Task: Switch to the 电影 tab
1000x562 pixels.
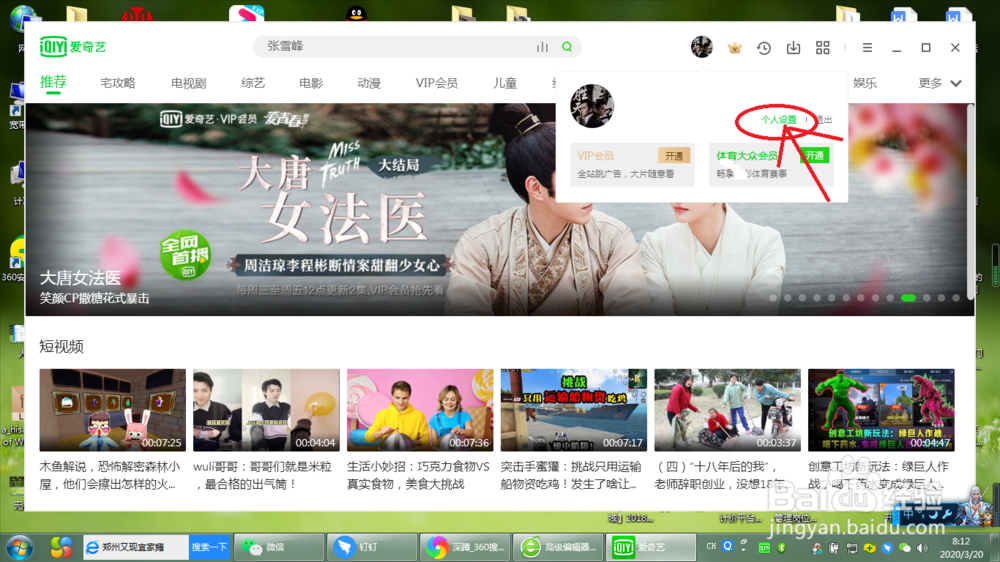Action: 311,83
